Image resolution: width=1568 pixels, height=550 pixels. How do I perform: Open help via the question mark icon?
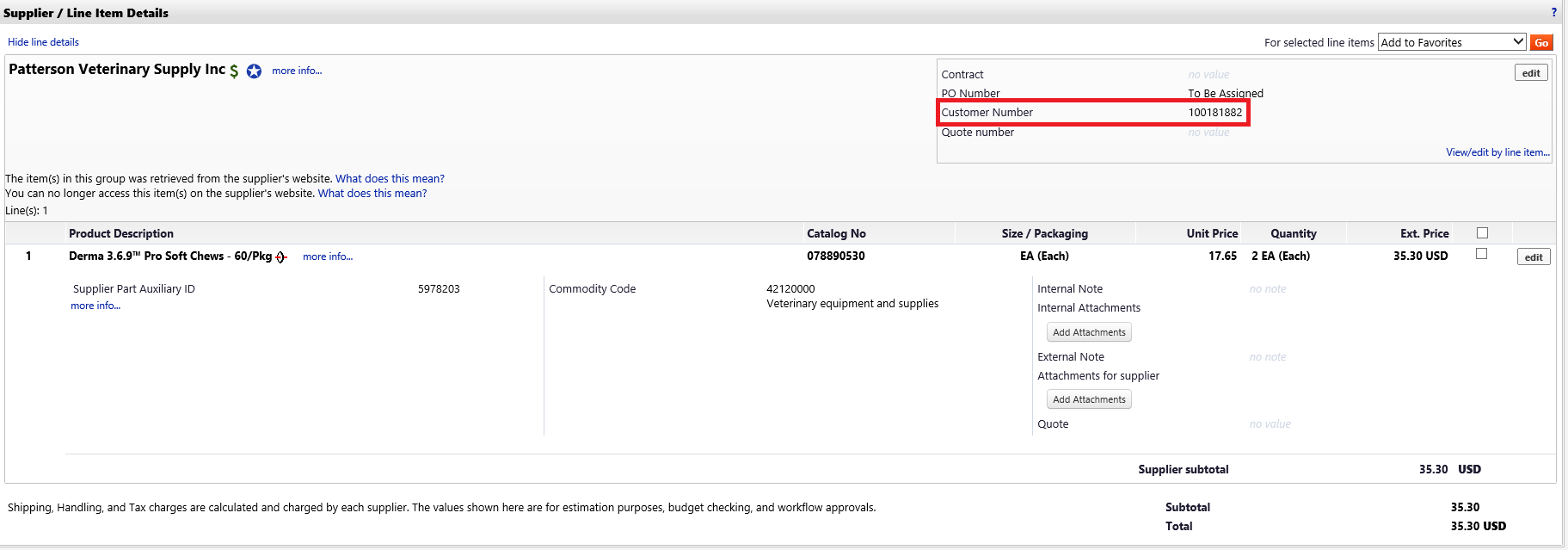1553,12
